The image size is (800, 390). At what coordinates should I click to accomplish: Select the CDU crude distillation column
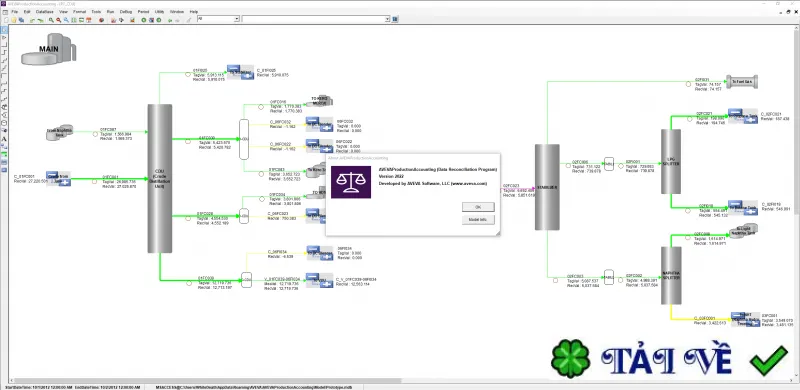pos(160,178)
